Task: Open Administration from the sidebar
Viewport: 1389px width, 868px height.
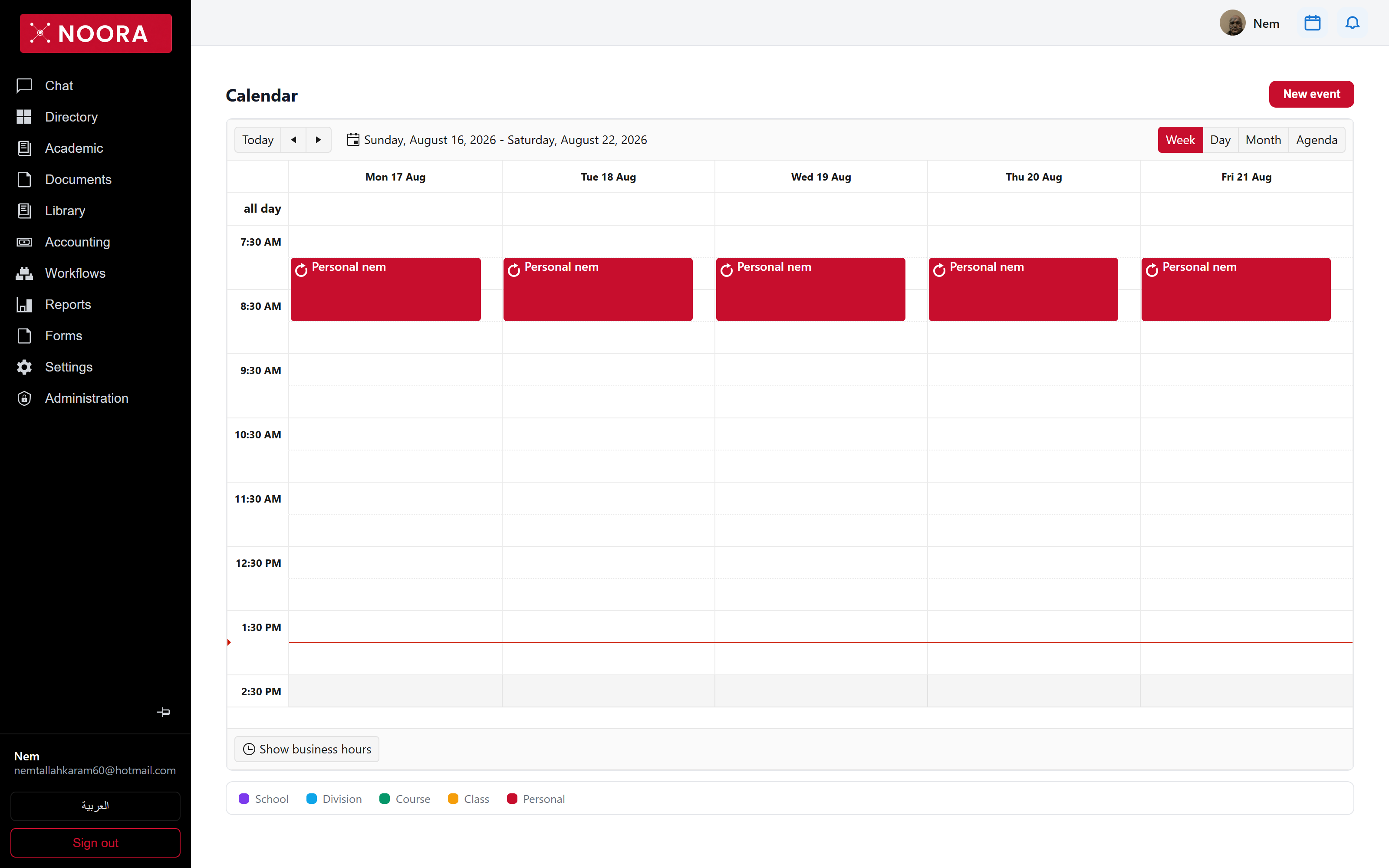Action: [95, 398]
